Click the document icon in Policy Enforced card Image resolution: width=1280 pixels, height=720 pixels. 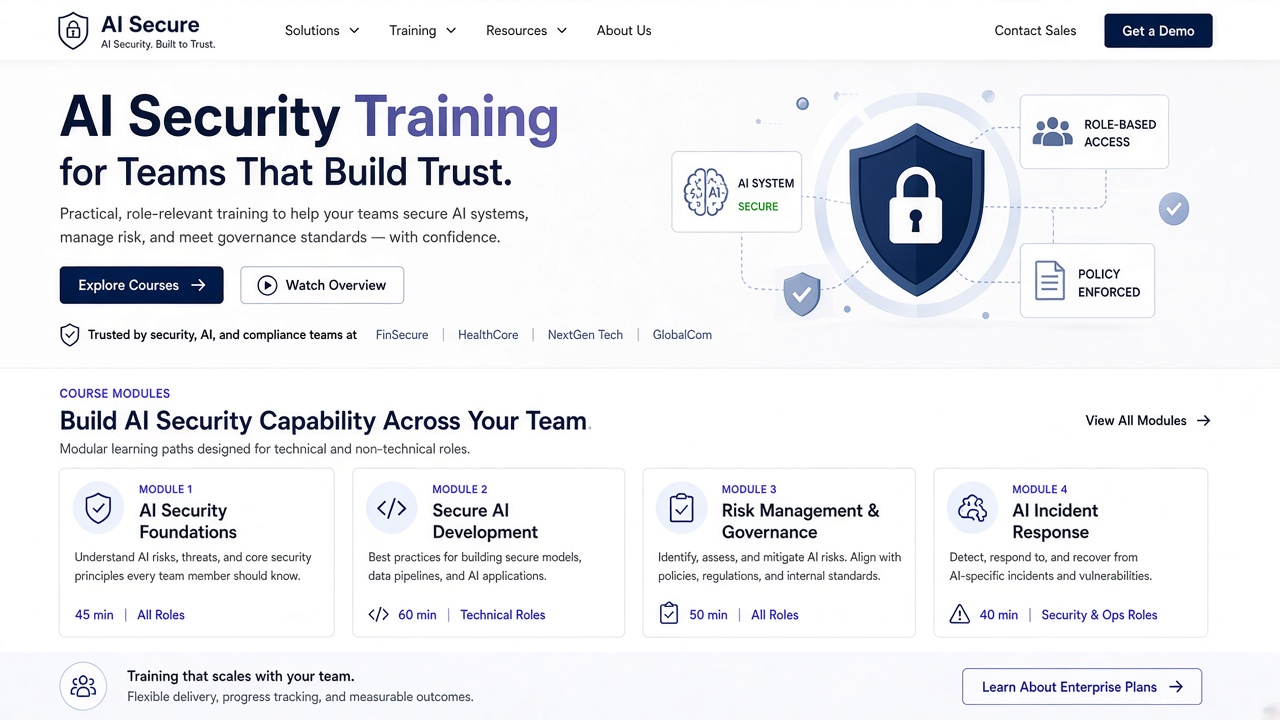pos(1049,281)
